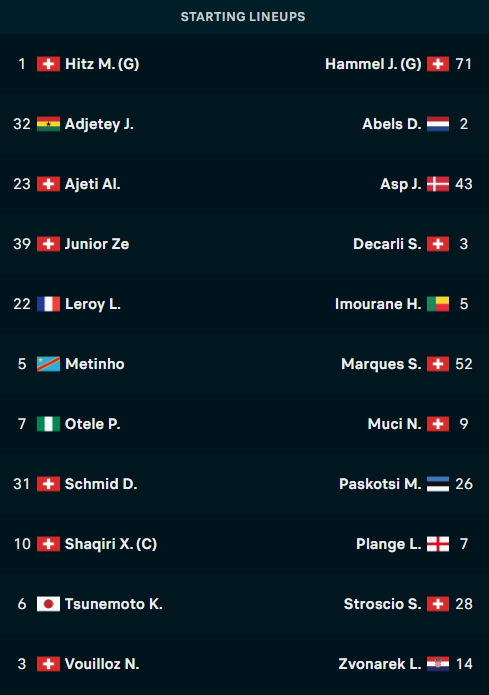The height and width of the screenshot is (695, 489).
Task: Click the Japan flag beside Tsunemoto K.
Action: (48, 604)
